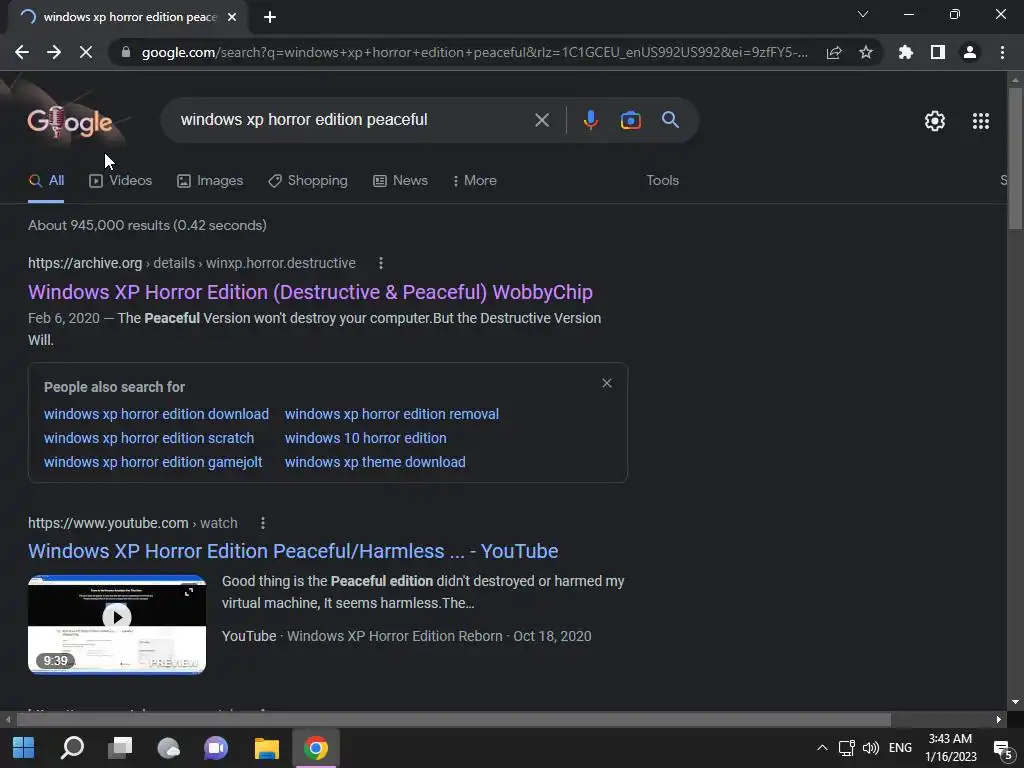Open Google quick settings gear
The image size is (1024, 768).
point(935,121)
